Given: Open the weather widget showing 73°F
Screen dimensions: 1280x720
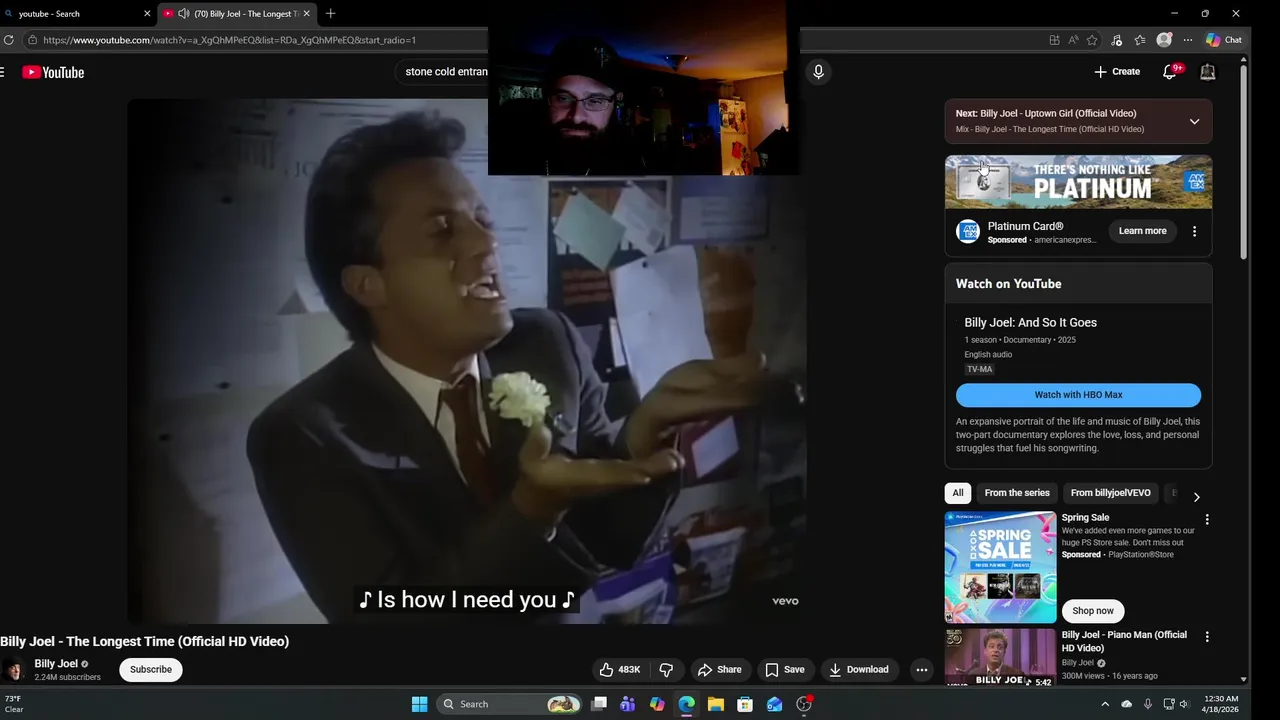Looking at the screenshot, I should [x=14, y=704].
